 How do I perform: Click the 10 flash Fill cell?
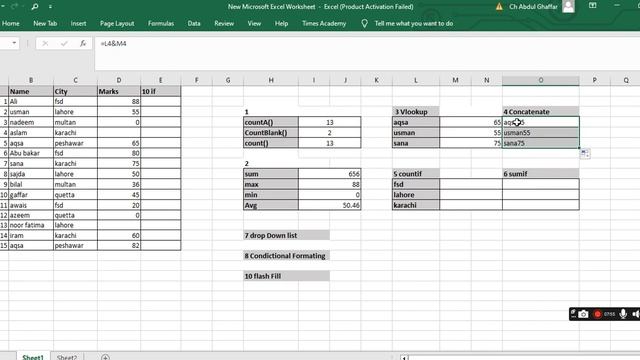[286, 276]
